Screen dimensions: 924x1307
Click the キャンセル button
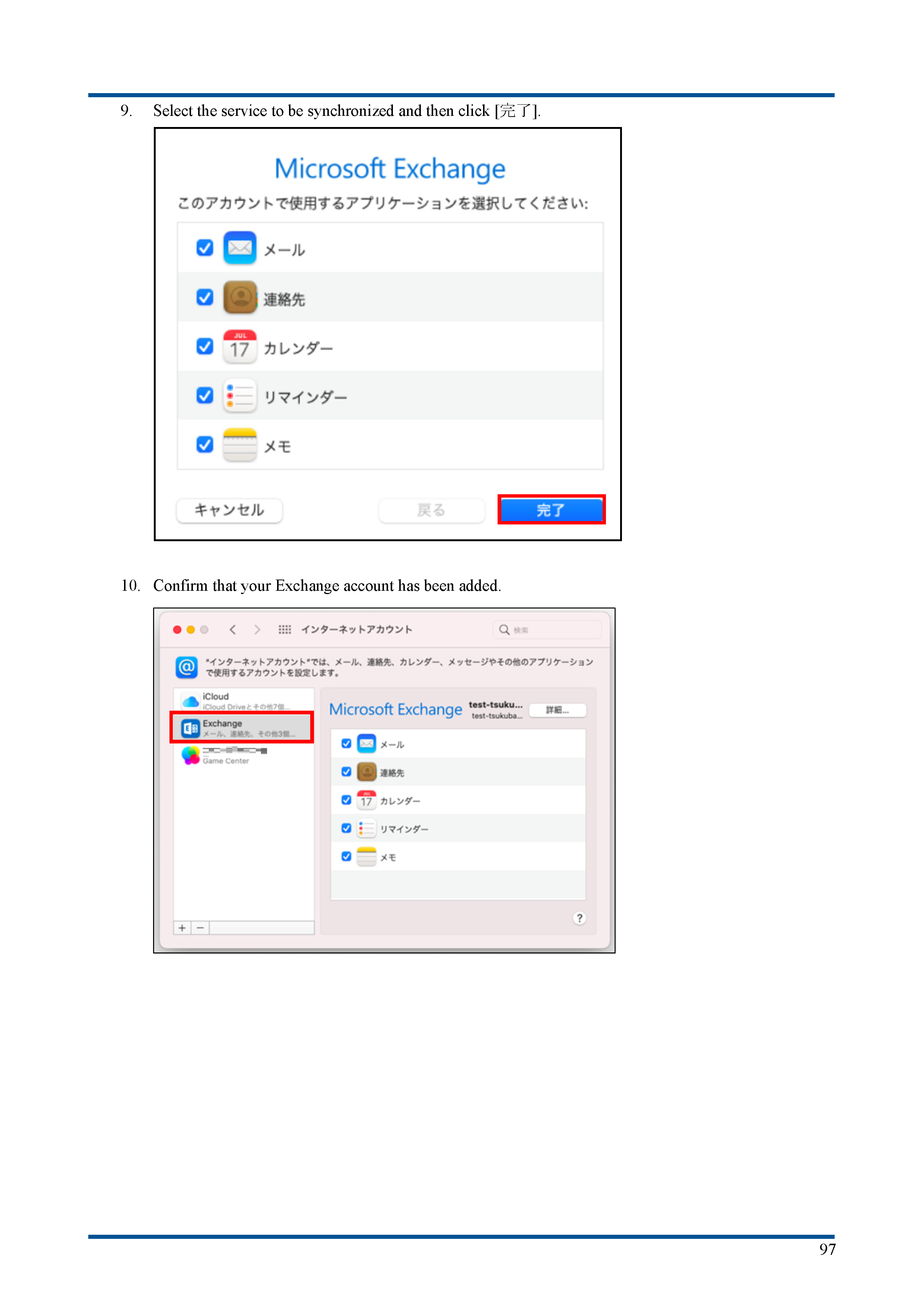pos(229,510)
